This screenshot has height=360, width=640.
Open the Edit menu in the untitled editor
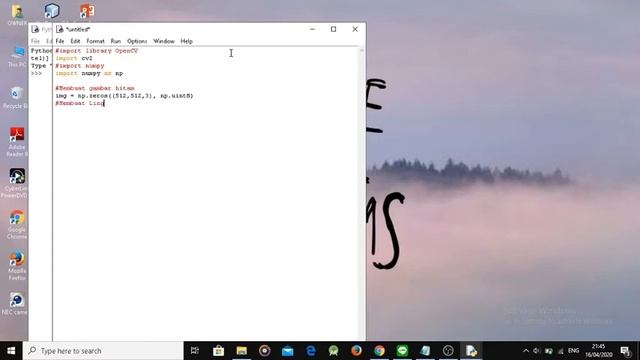tap(75, 41)
